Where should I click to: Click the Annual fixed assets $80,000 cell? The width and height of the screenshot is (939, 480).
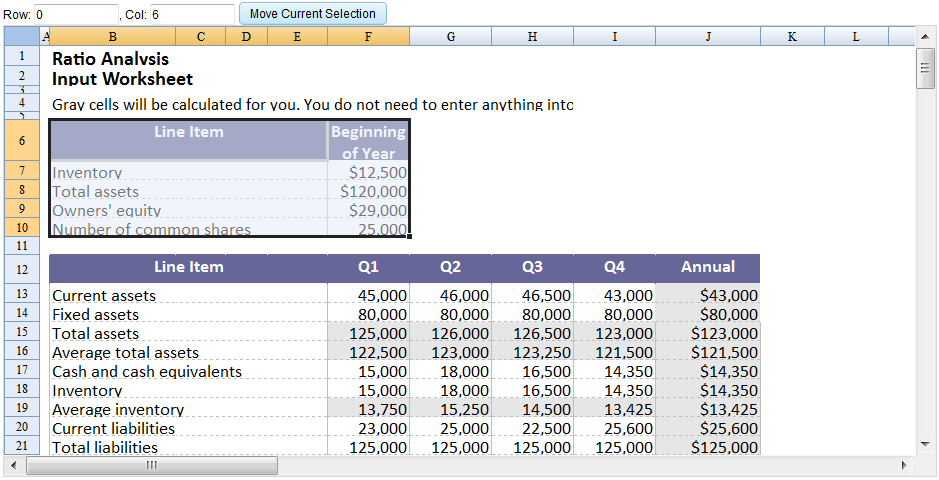pos(708,314)
